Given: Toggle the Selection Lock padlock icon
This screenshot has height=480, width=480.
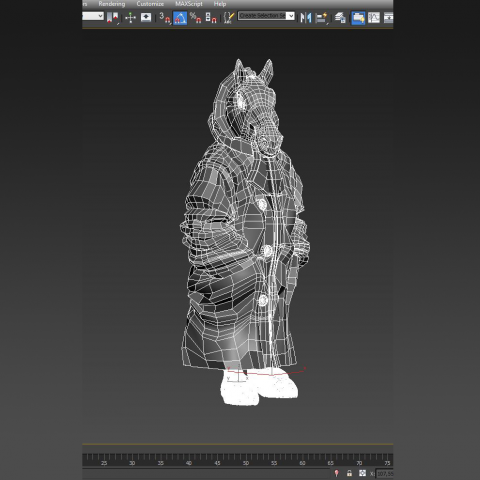Looking at the screenshot, I should (x=349, y=473).
